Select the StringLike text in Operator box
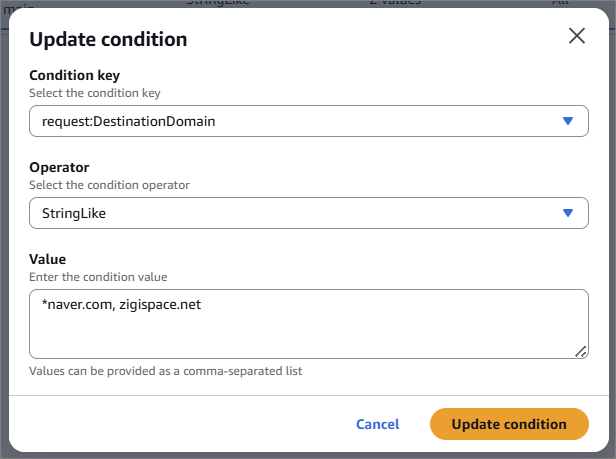This screenshot has width=616, height=459. [x=74, y=212]
